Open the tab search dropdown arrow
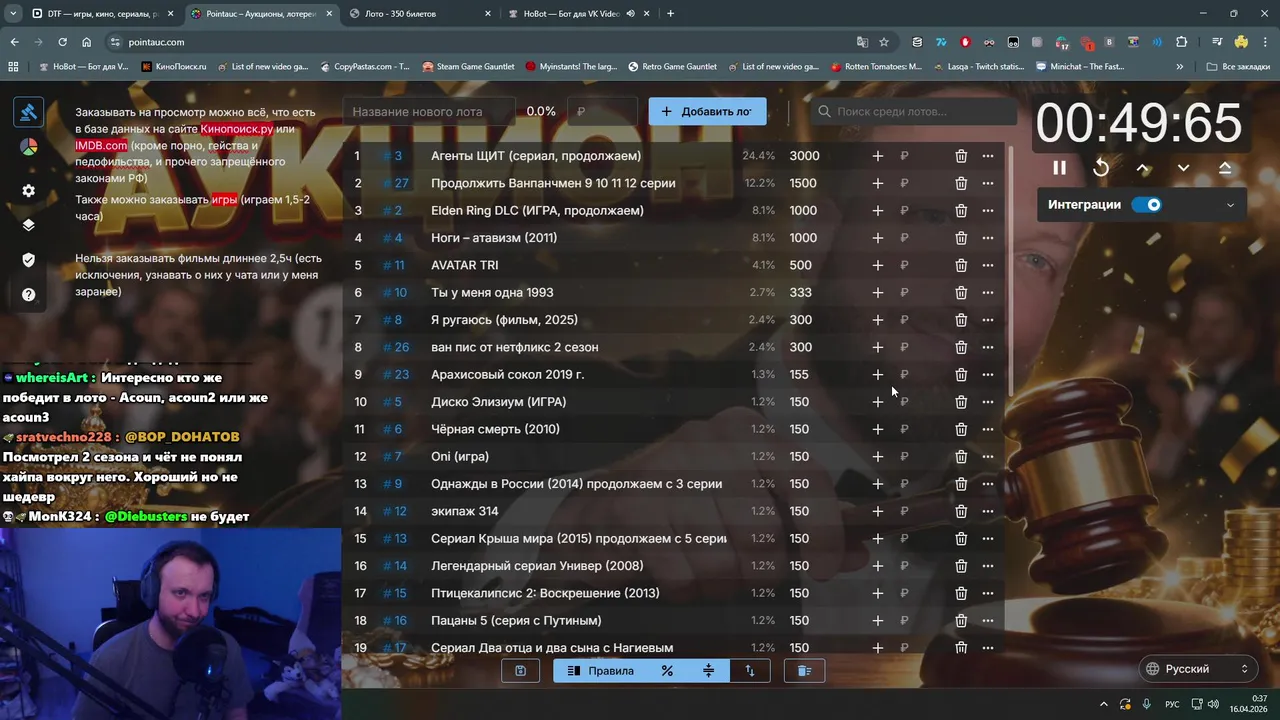Viewport: 1280px width, 720px height. coord(13,14)
